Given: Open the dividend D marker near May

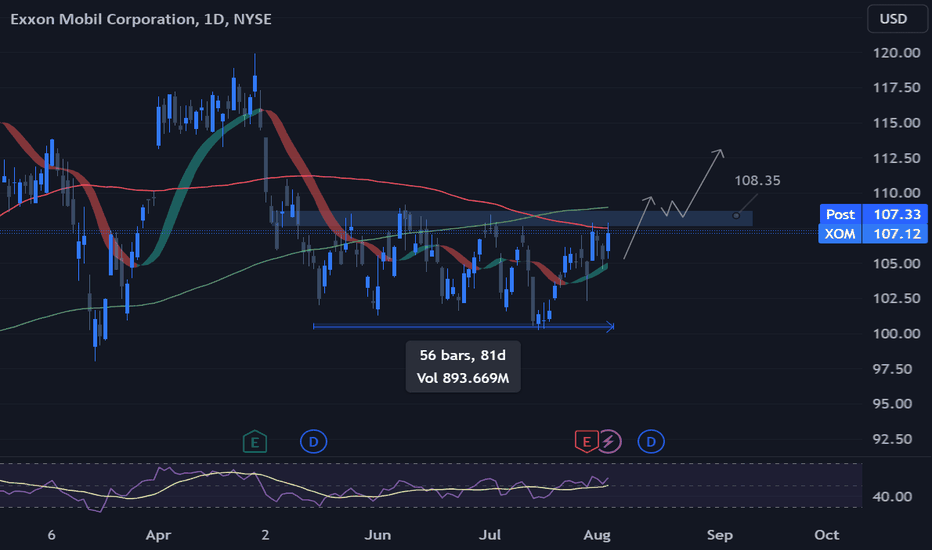Looking at the screenshot, I should click(313, 442).
